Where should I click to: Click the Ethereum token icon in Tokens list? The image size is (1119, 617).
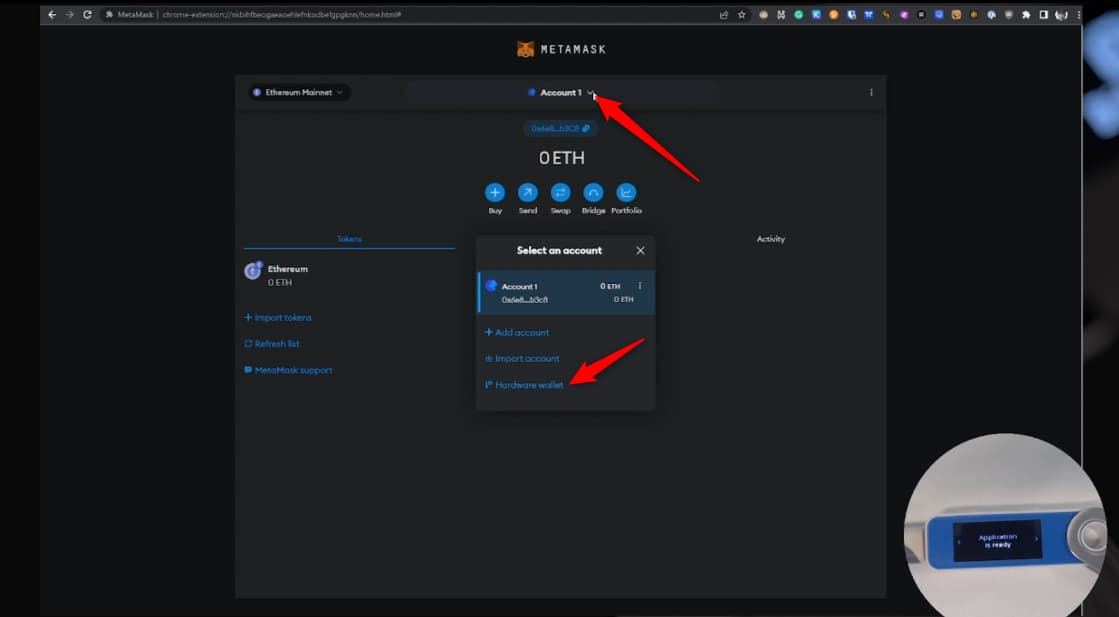point(253,270)
